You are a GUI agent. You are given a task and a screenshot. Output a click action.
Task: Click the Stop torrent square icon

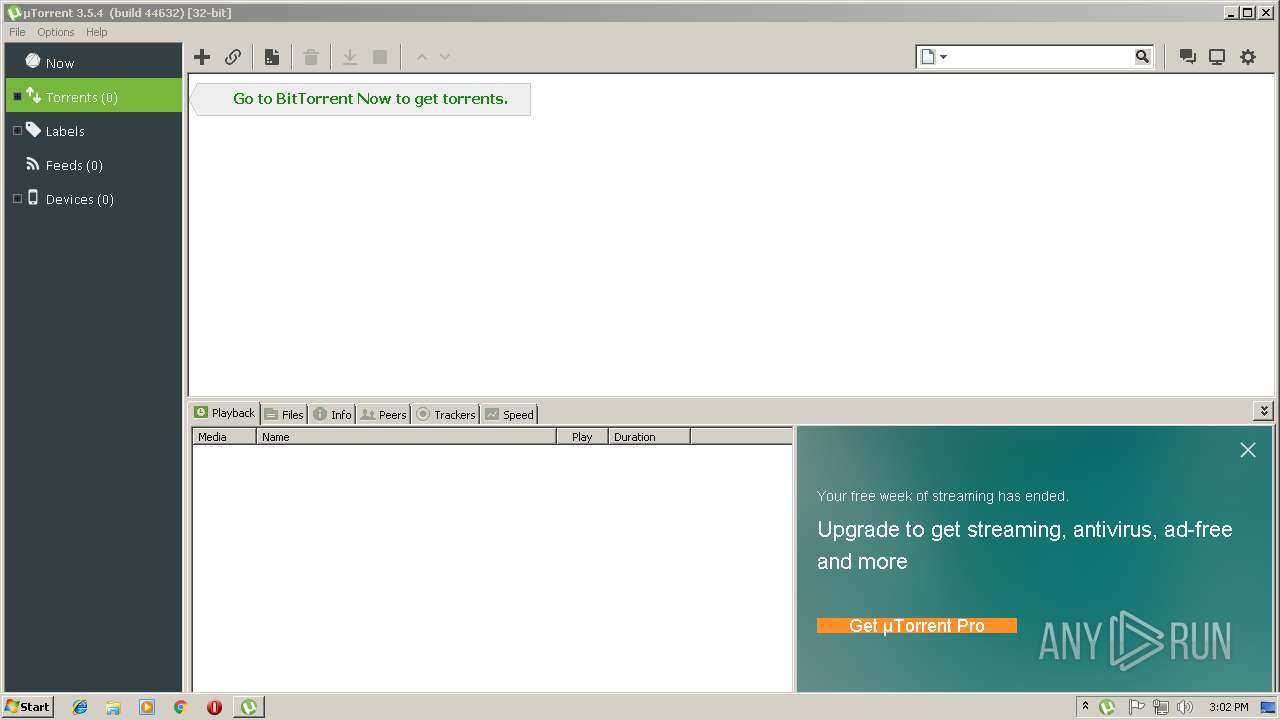(380, 57)
